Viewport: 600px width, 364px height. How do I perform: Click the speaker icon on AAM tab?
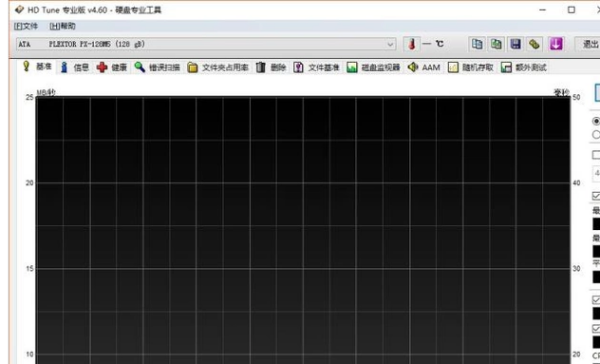pos(412,67)
